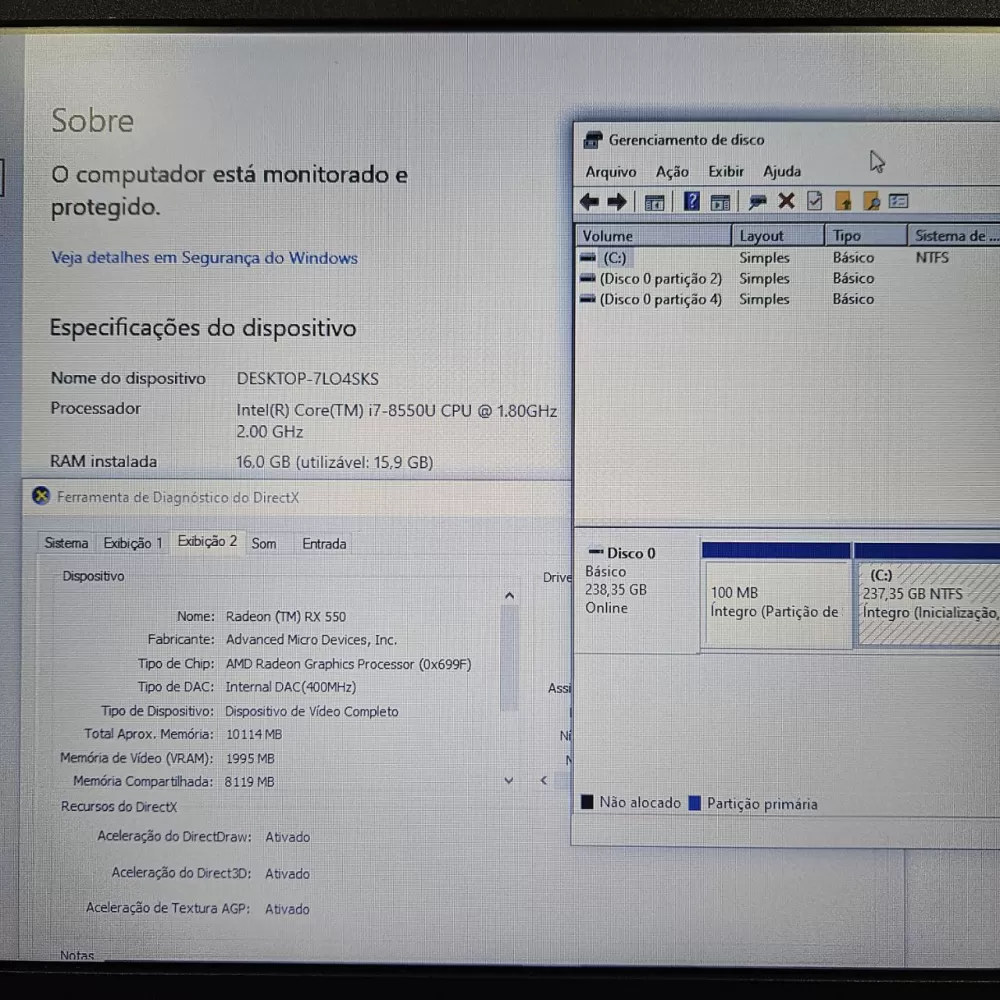Switch to the Som tab

pos(263,543)
